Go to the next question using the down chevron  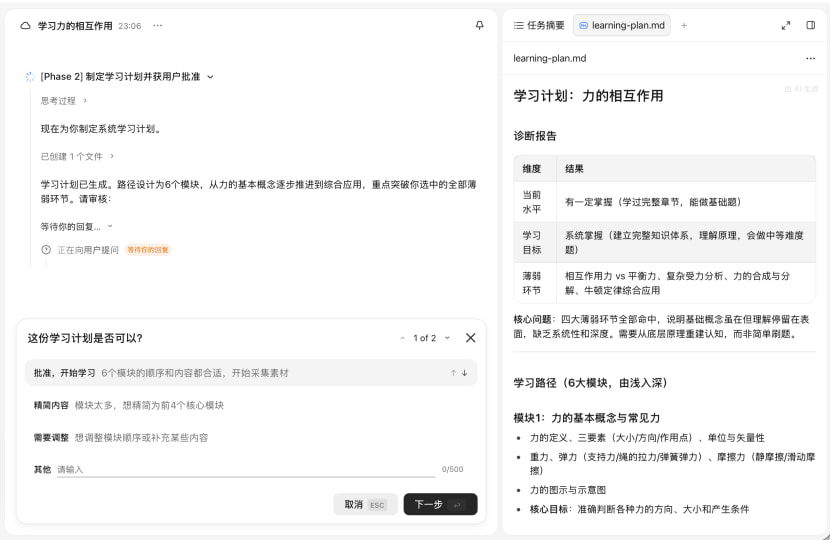click(x=447, y=338)
